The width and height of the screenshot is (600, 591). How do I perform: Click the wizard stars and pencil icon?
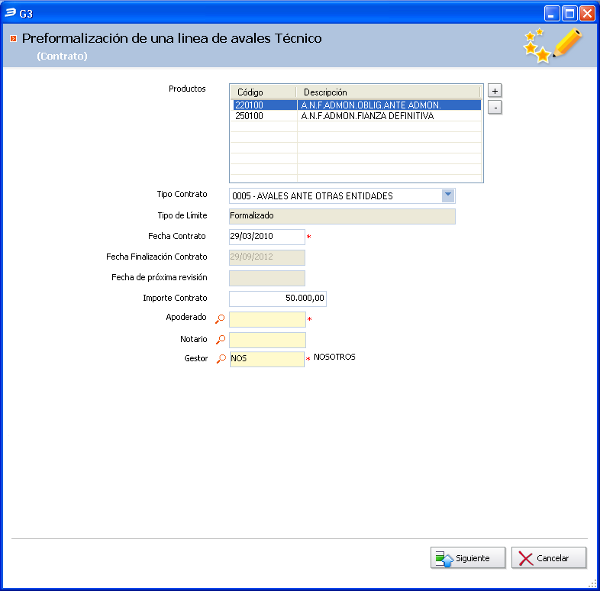click(x=553, y=46)
